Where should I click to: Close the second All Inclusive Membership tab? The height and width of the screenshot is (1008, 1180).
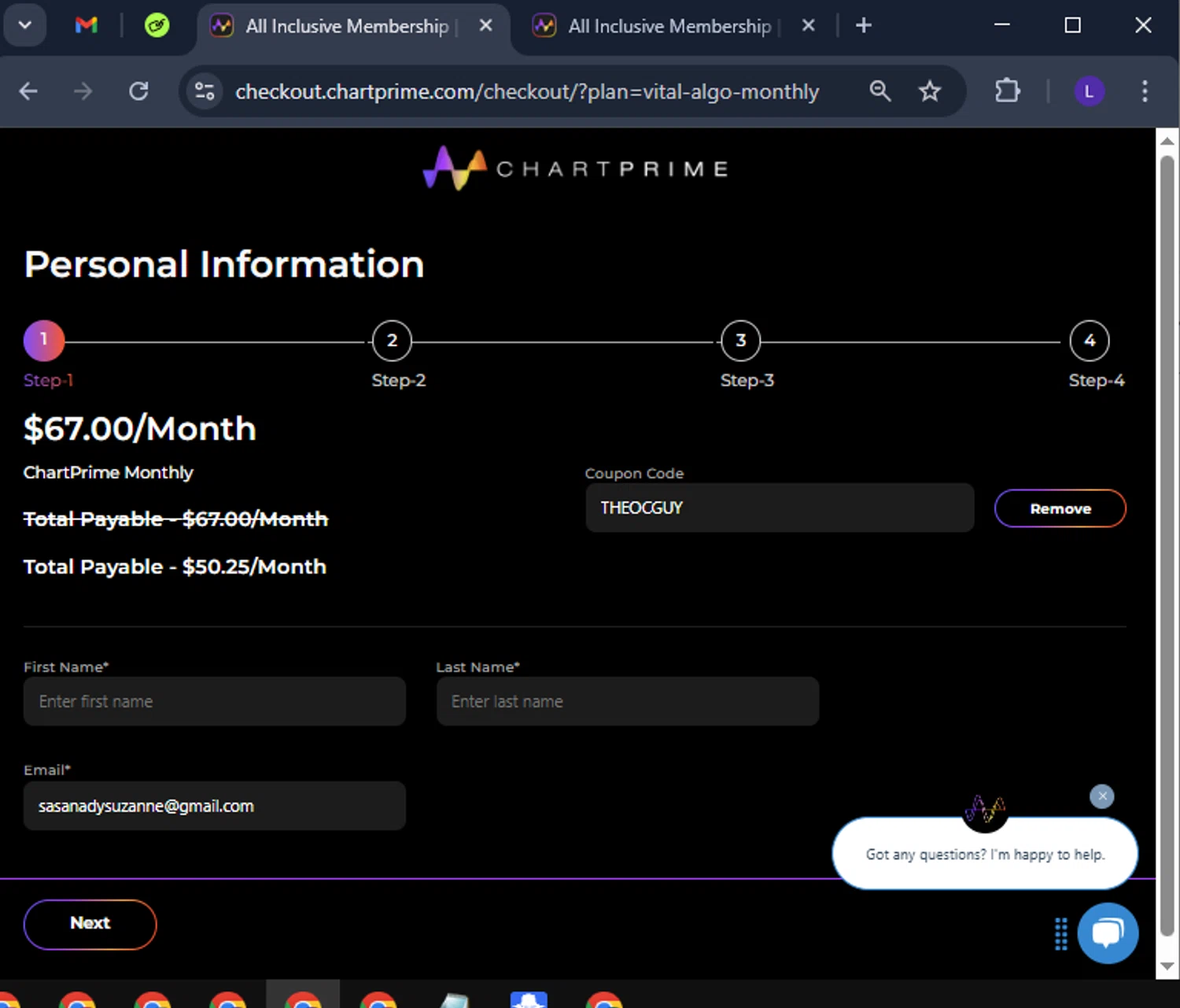[808, 25]
